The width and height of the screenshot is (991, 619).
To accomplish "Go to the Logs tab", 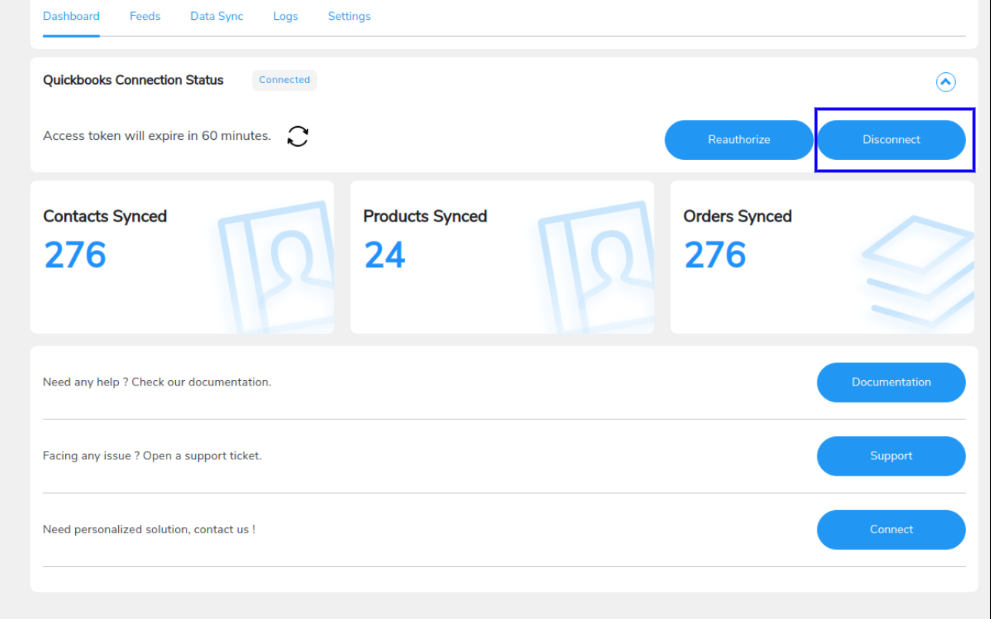I will (x=285, y=16).
